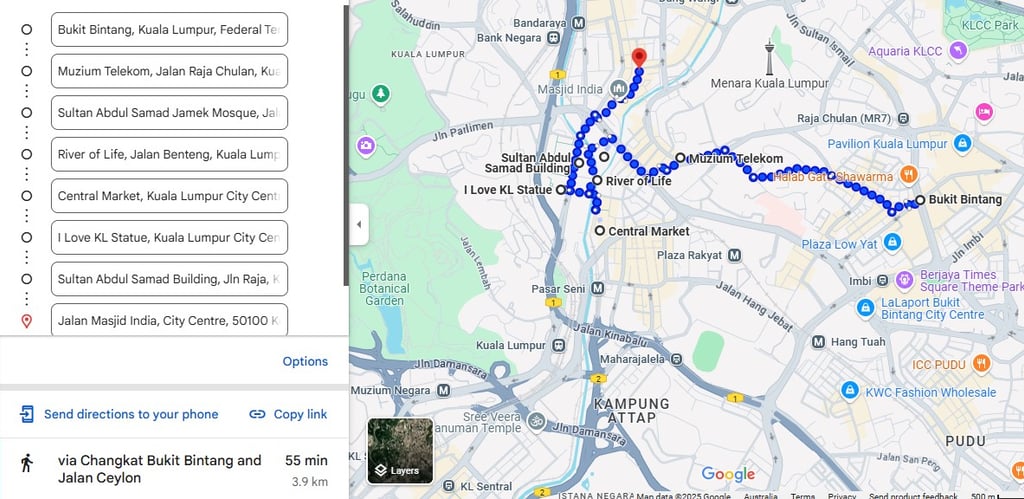Click the red destination pin on map
Screen dimensions: 1024x499
639,57
